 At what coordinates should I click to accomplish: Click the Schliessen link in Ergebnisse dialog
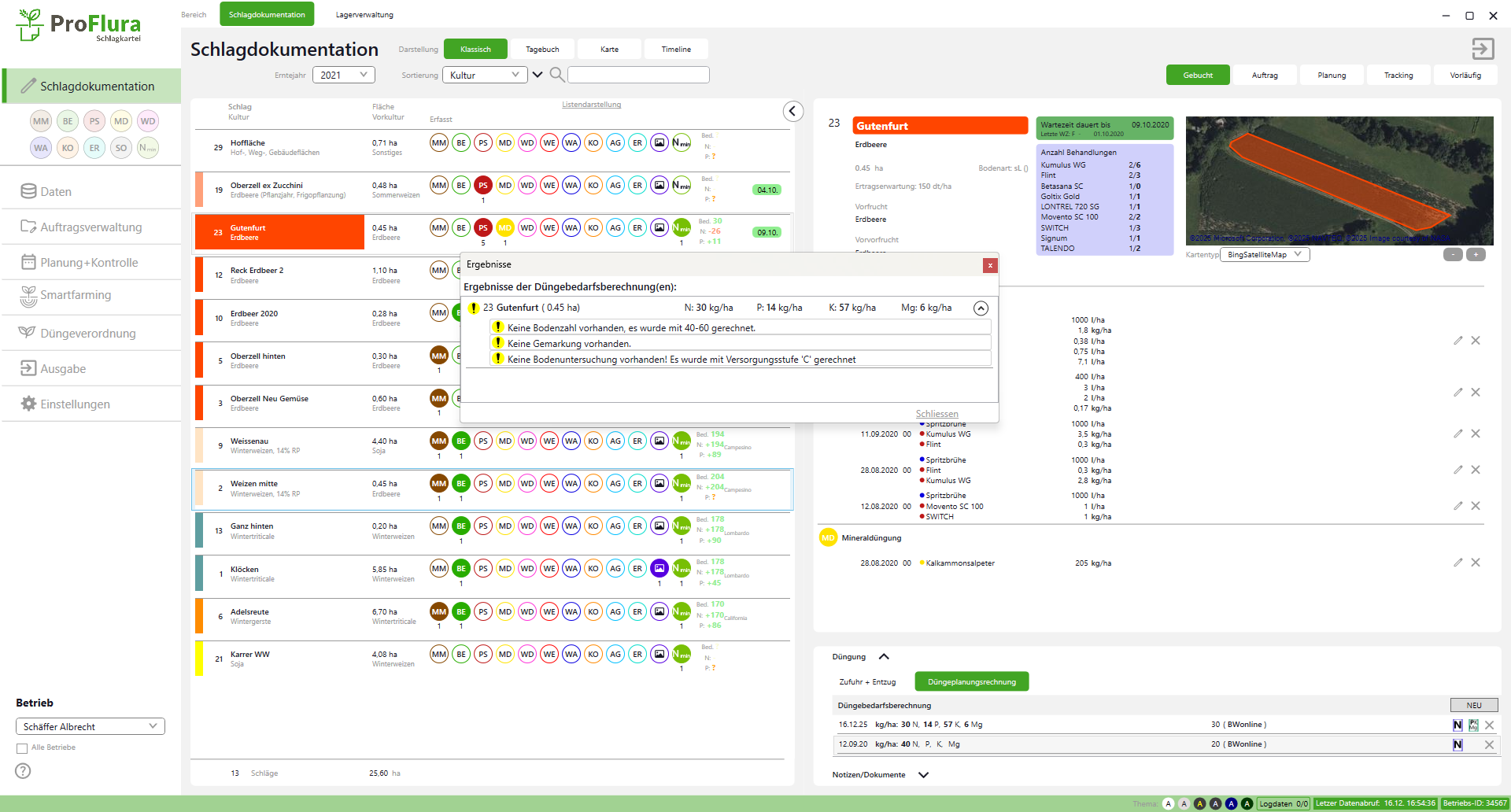tap(937, 414)
